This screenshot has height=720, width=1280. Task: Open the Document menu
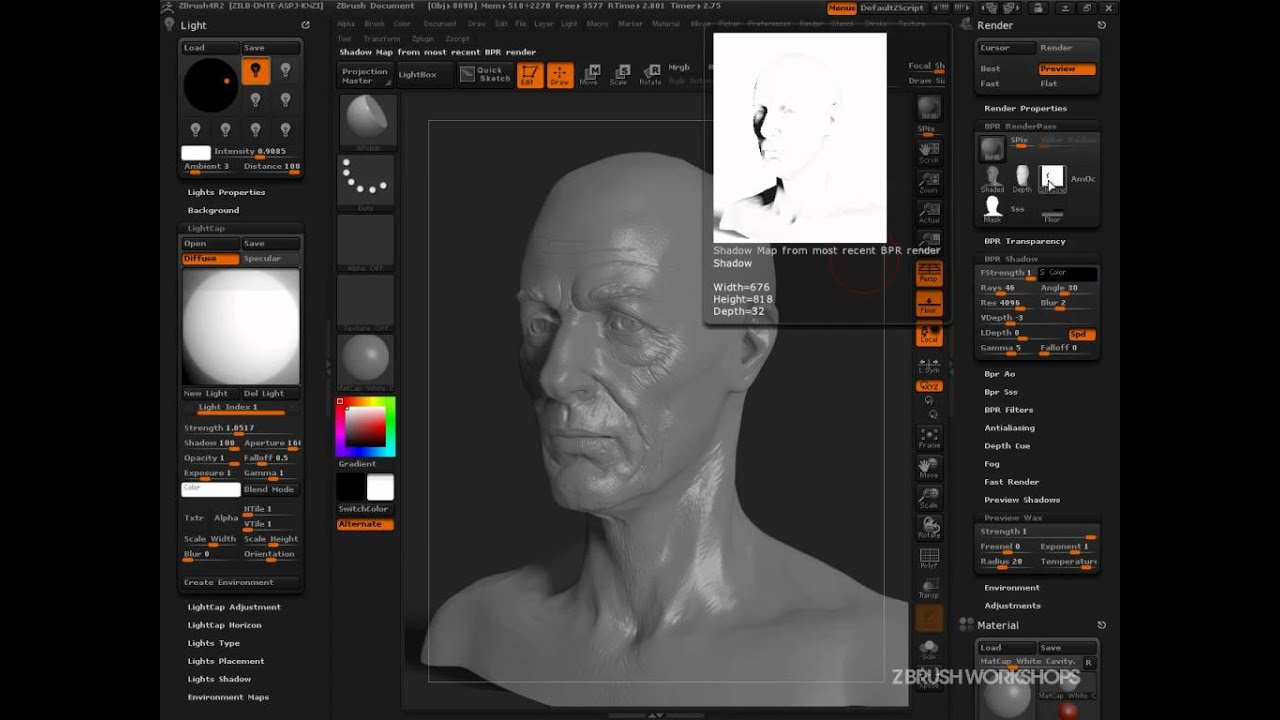click(440, 23)
